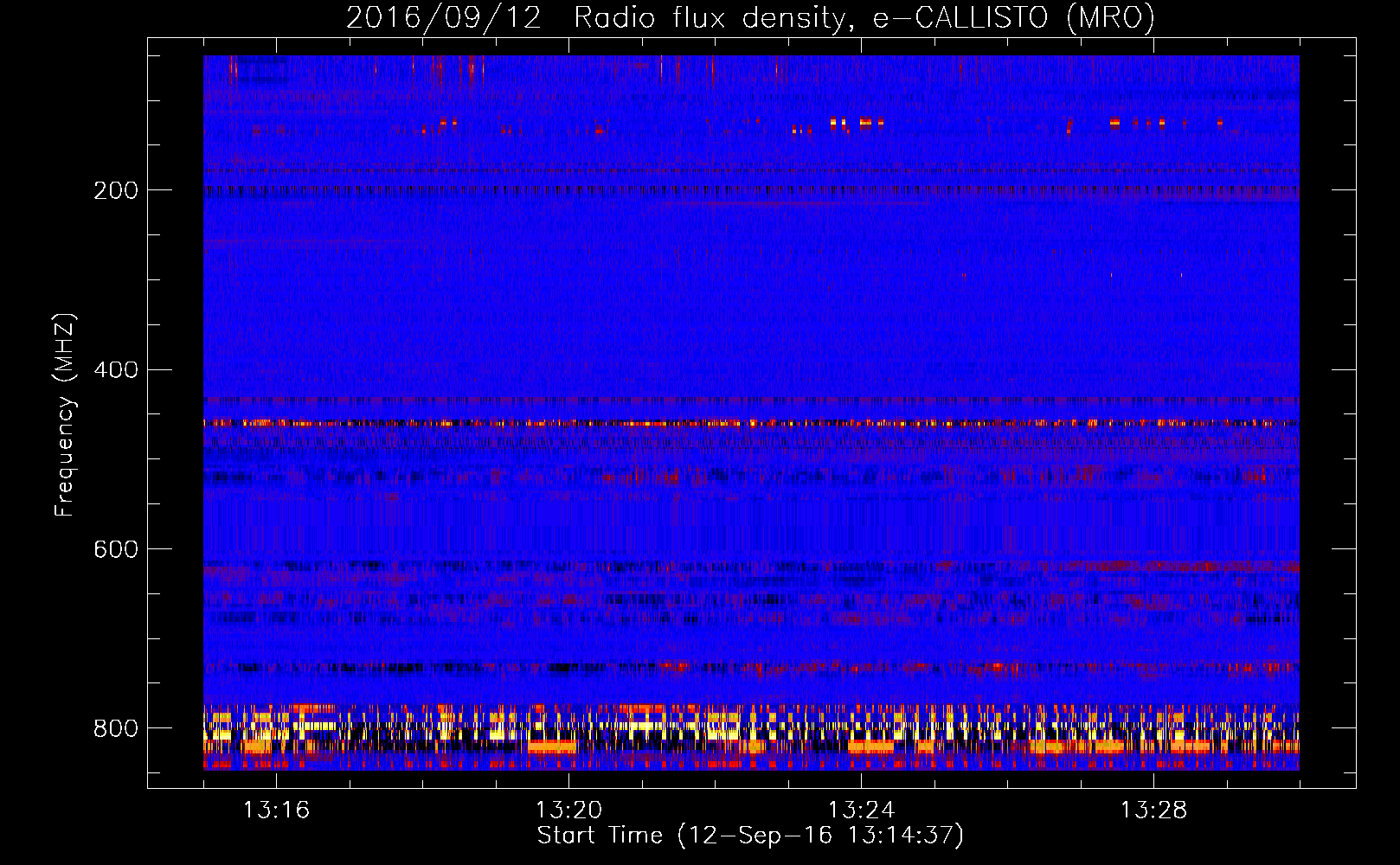Click the 13:28 time tick label

(1153, 811)
